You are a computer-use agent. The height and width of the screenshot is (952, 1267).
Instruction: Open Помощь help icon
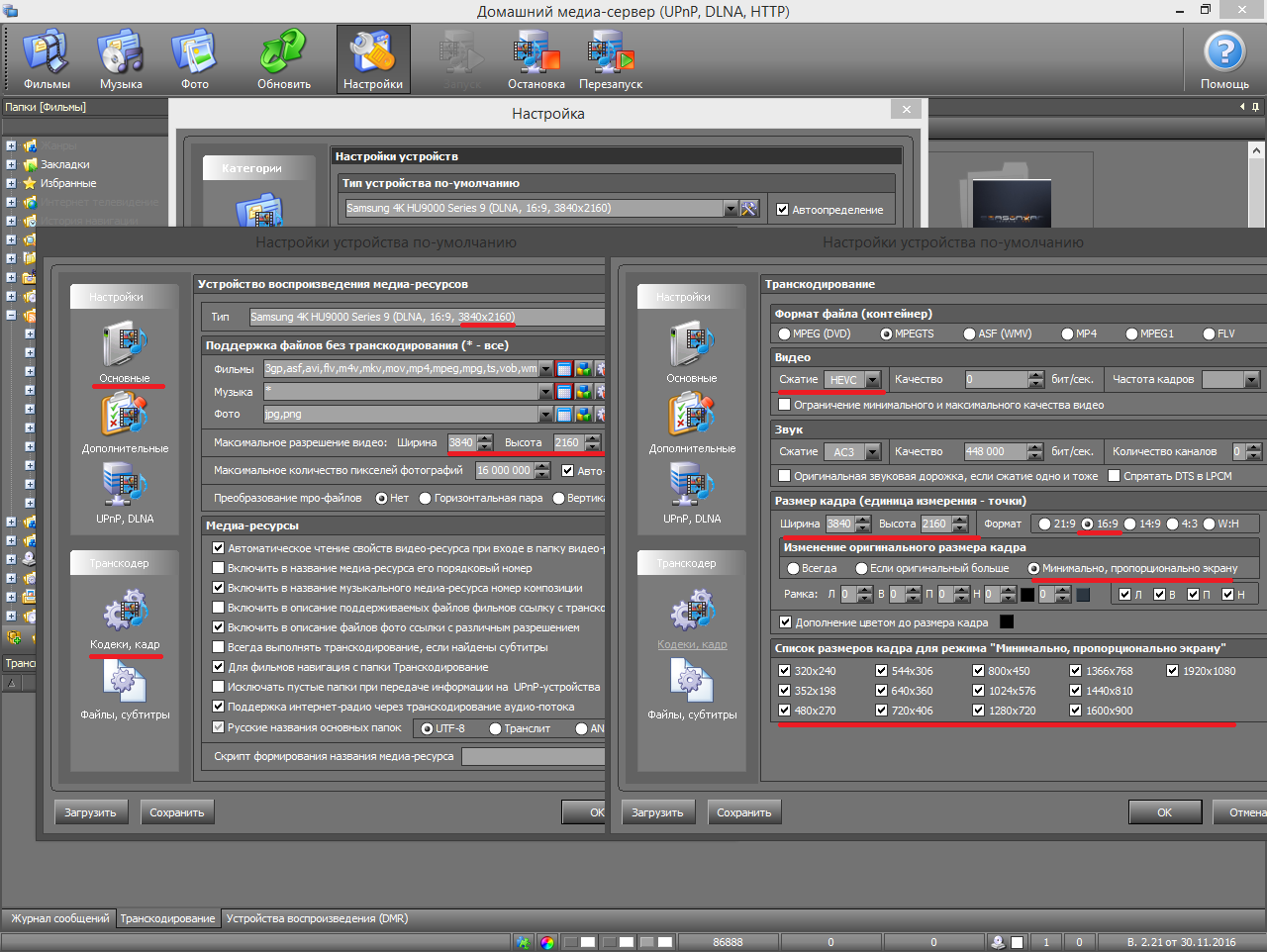point(1224,59)
